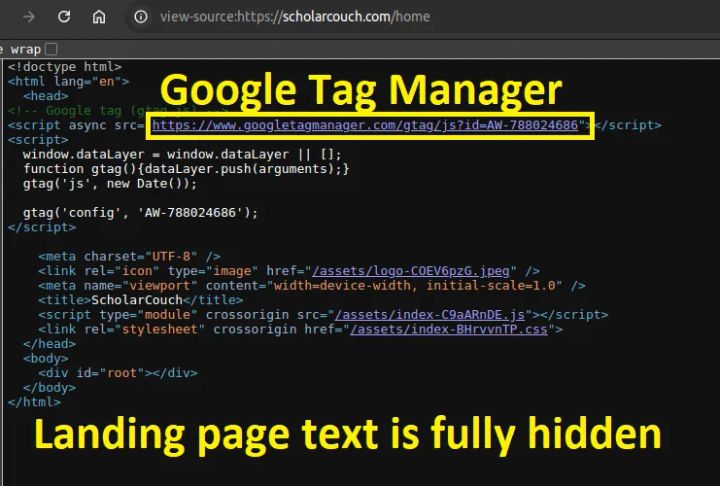The width and height of the screenshot is (720, 486).
Task: Click the function gtag() definition line
Action: pos(186,169)
